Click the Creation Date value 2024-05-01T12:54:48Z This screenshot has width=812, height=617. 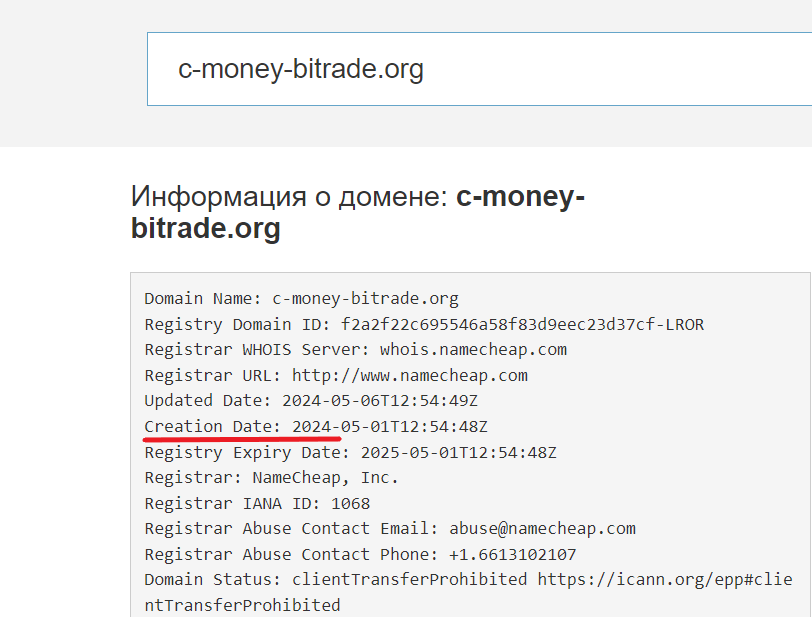click(x=389, y=427)
